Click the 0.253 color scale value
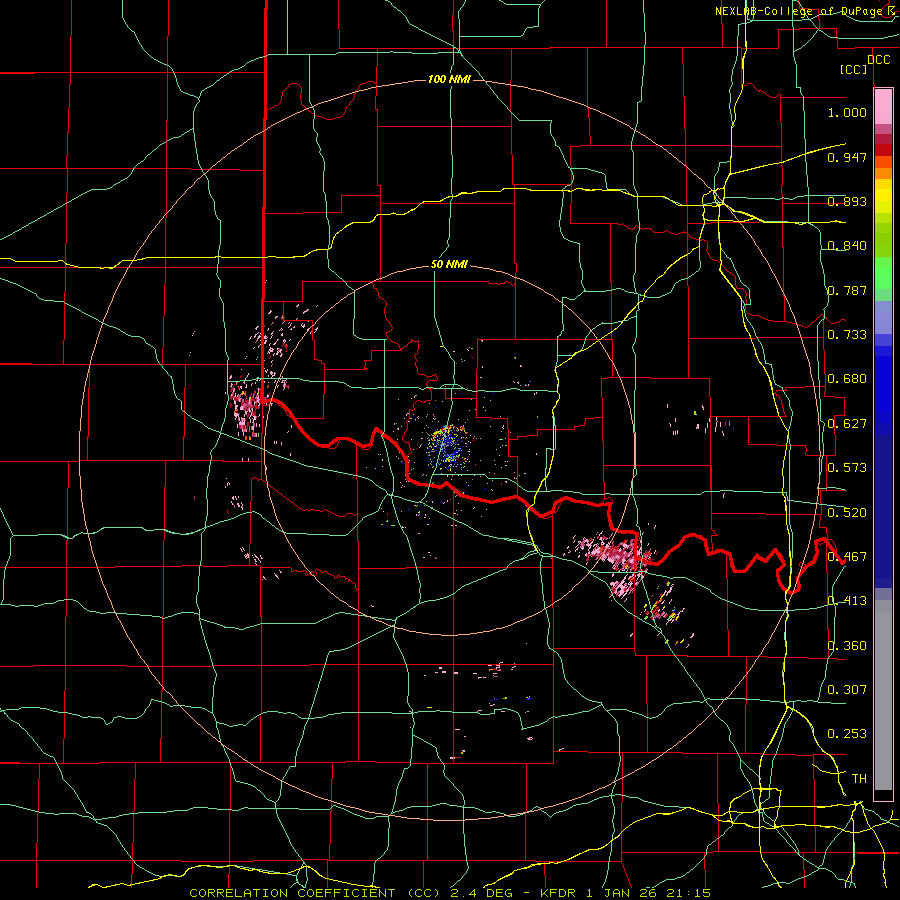The width and height of the screenshot is (900, 900). point(847,734)
